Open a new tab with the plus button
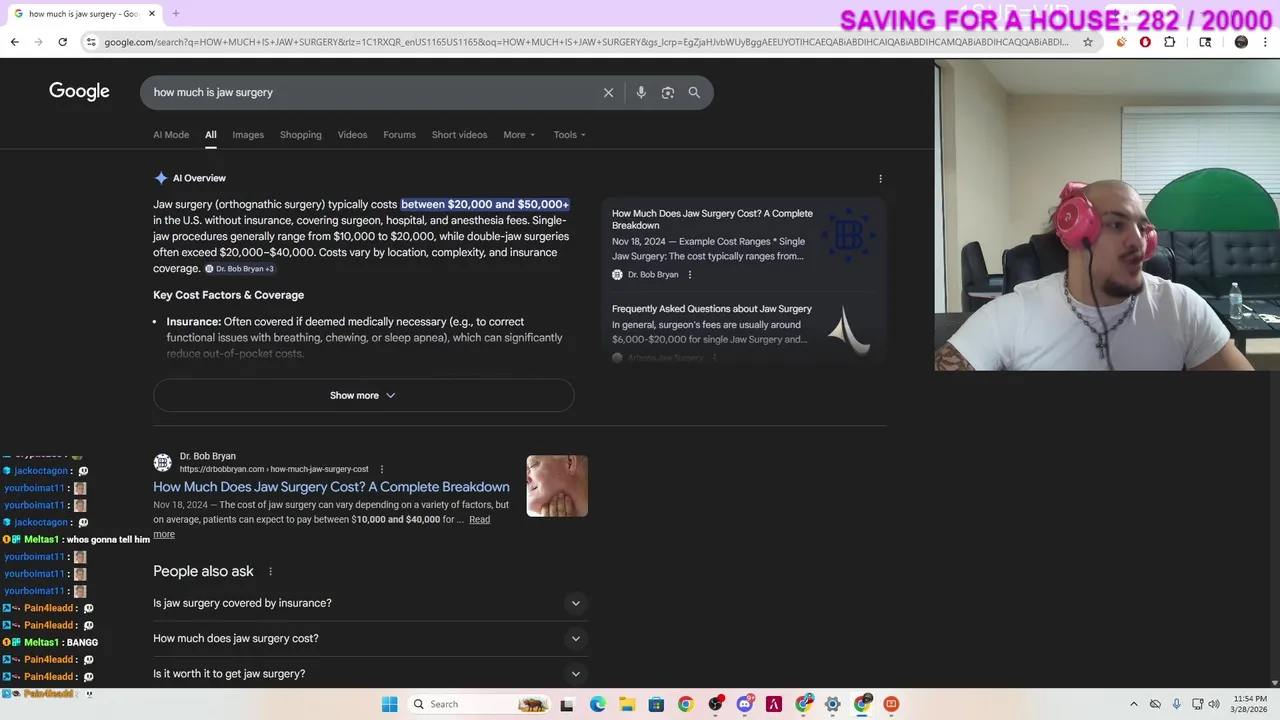Screen dimensions: 1280x720 point(175,14)
